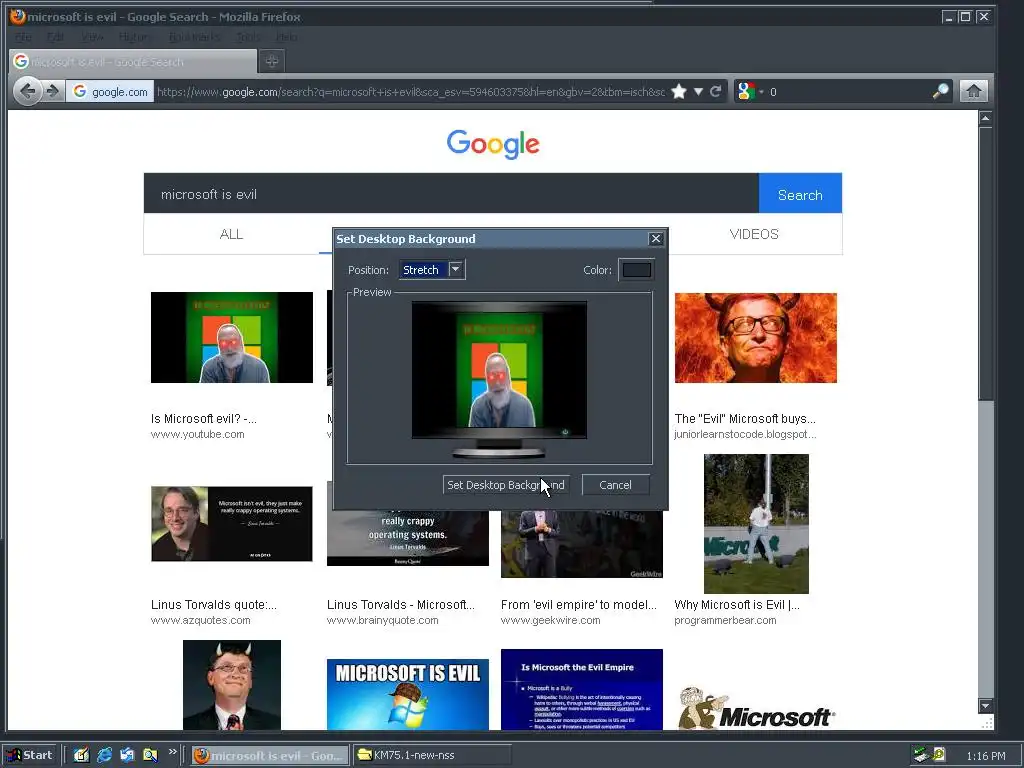This screenshot has height=768, width=1024.
Task: Expand the quick launch overflow chevron
Action: [x=172, y=752]
